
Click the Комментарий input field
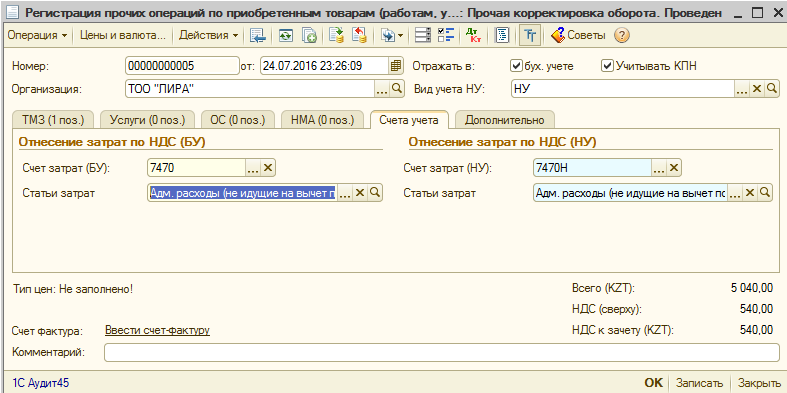442,352
